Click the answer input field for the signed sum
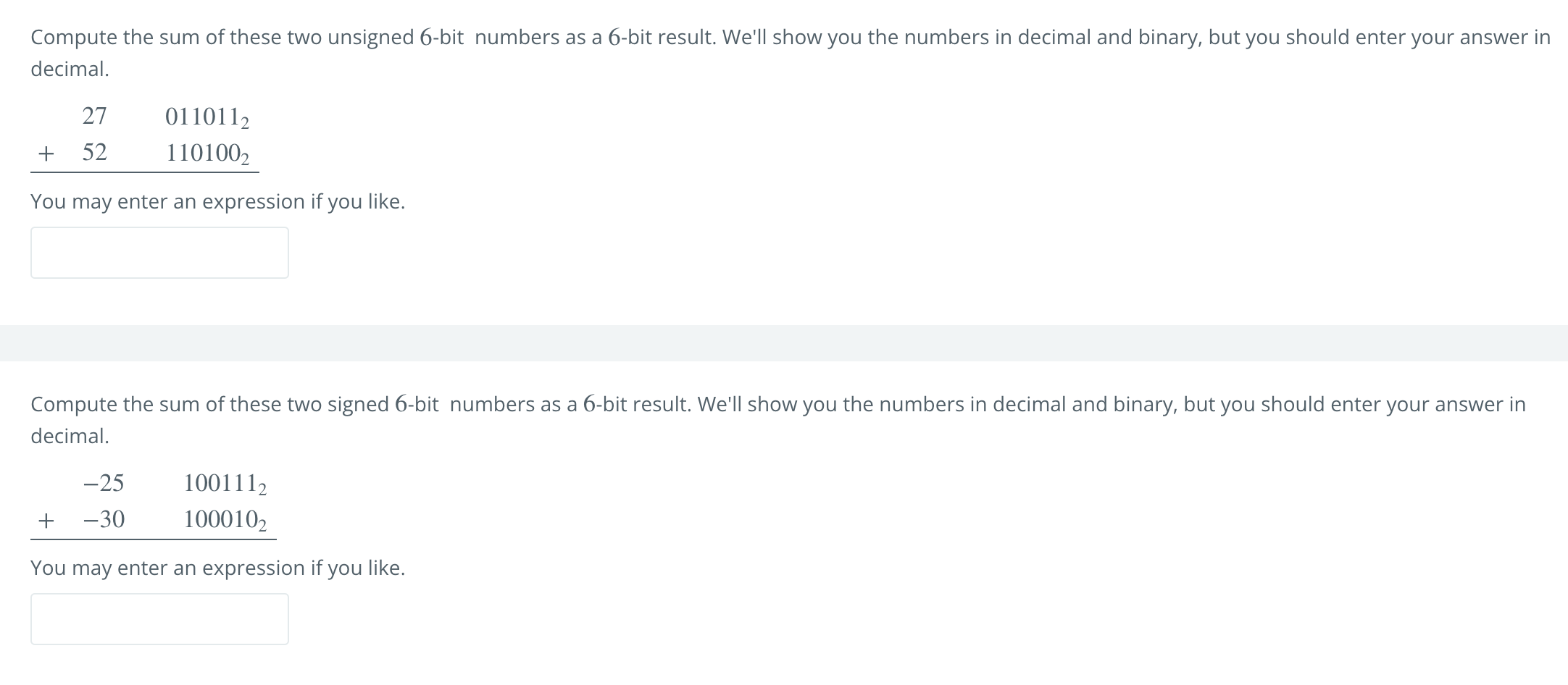 [159, 619]
